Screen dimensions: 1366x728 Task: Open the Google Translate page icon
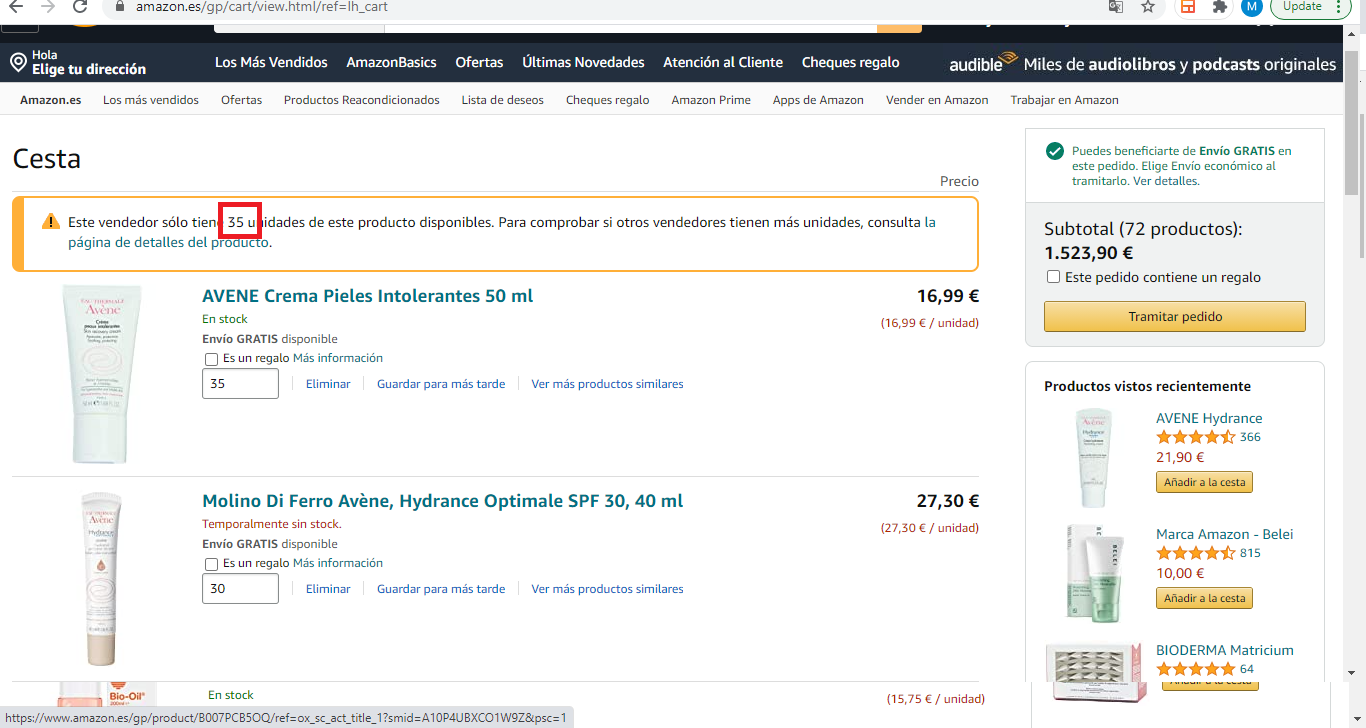pos(1116,7)
